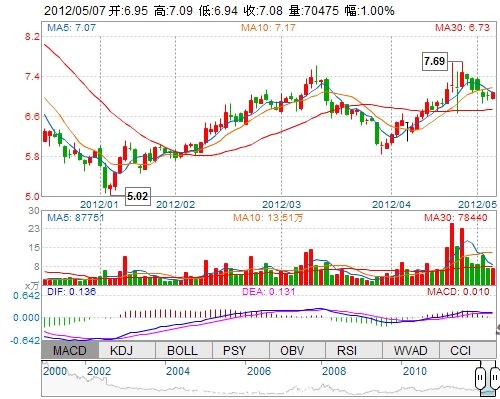This screenshot has height=399, width=500.
Task: Click the 5.02 low price label
Action: [137, 196]
